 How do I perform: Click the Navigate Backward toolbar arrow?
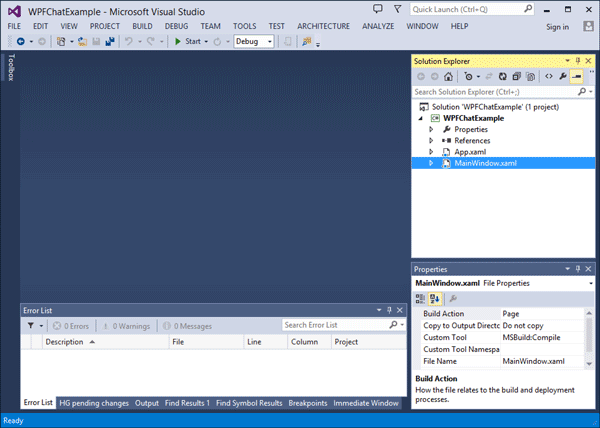(x=21, y=41)
